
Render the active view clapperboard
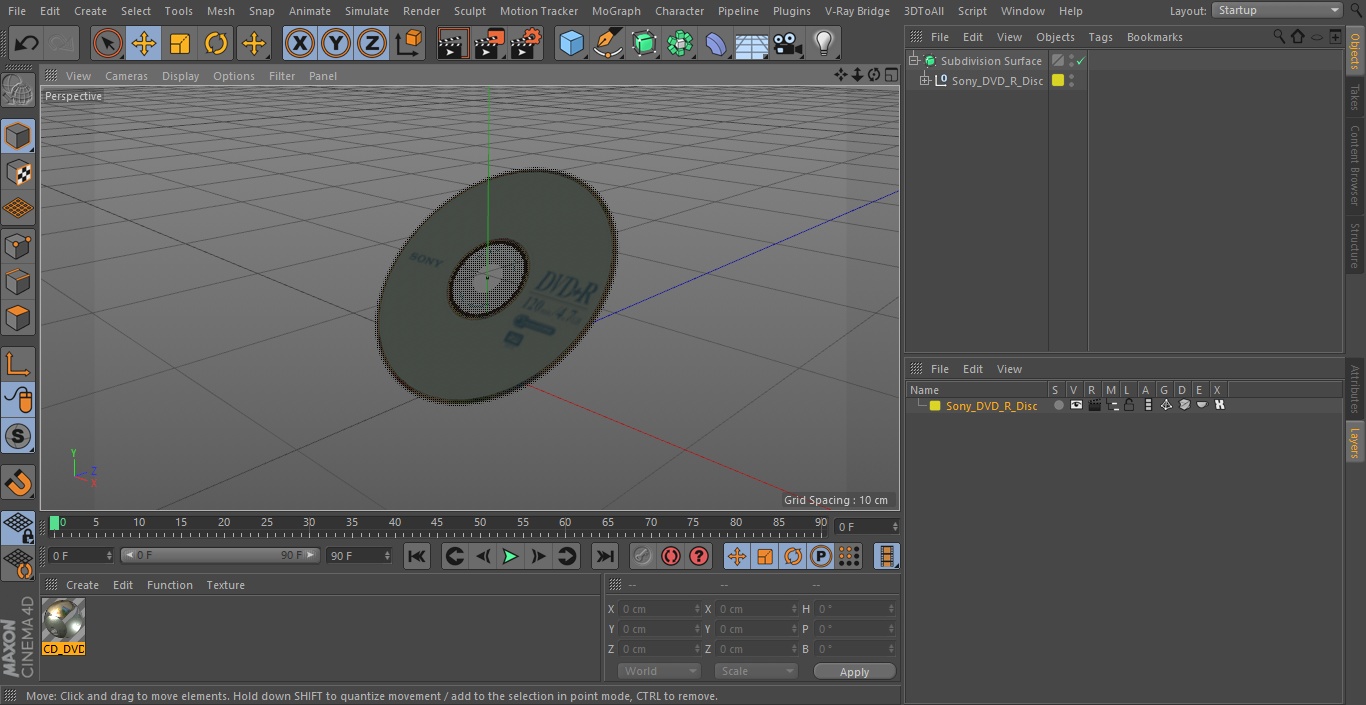click(x=453, y=43)
